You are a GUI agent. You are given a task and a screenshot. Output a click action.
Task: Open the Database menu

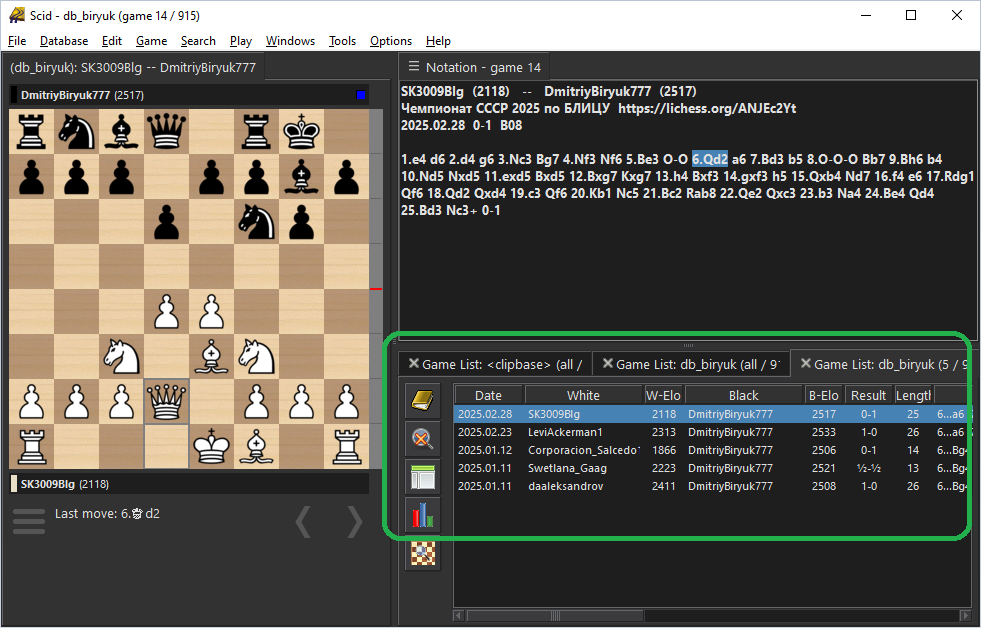[64, 41]
